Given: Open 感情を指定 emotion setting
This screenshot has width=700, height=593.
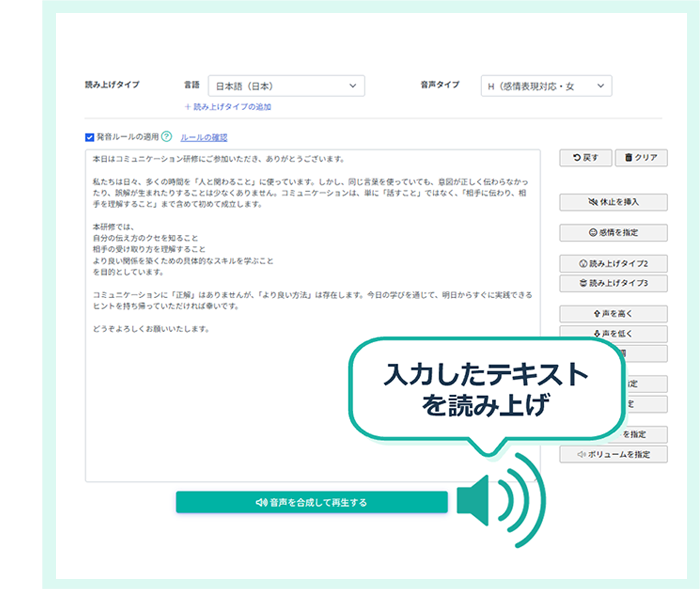Looking at the screenshot, I should point(613,233).
